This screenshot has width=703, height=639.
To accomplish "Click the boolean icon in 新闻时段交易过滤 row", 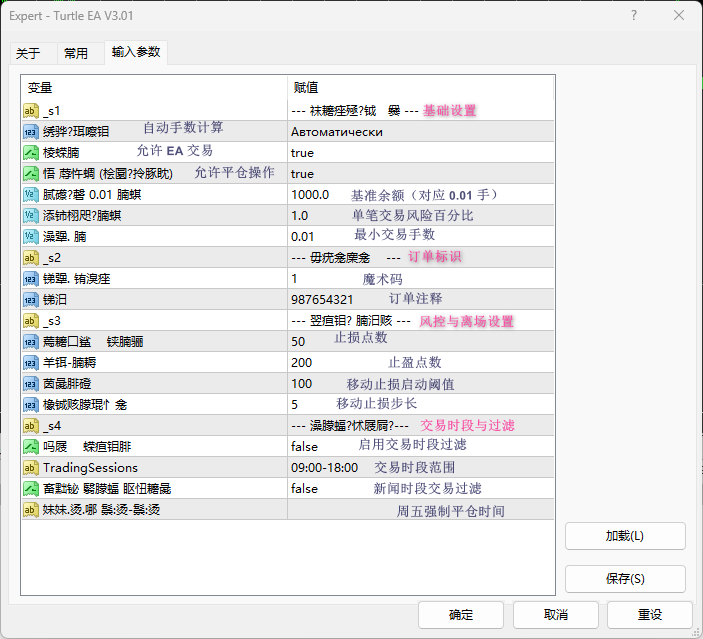I will [x=30, y=488].
